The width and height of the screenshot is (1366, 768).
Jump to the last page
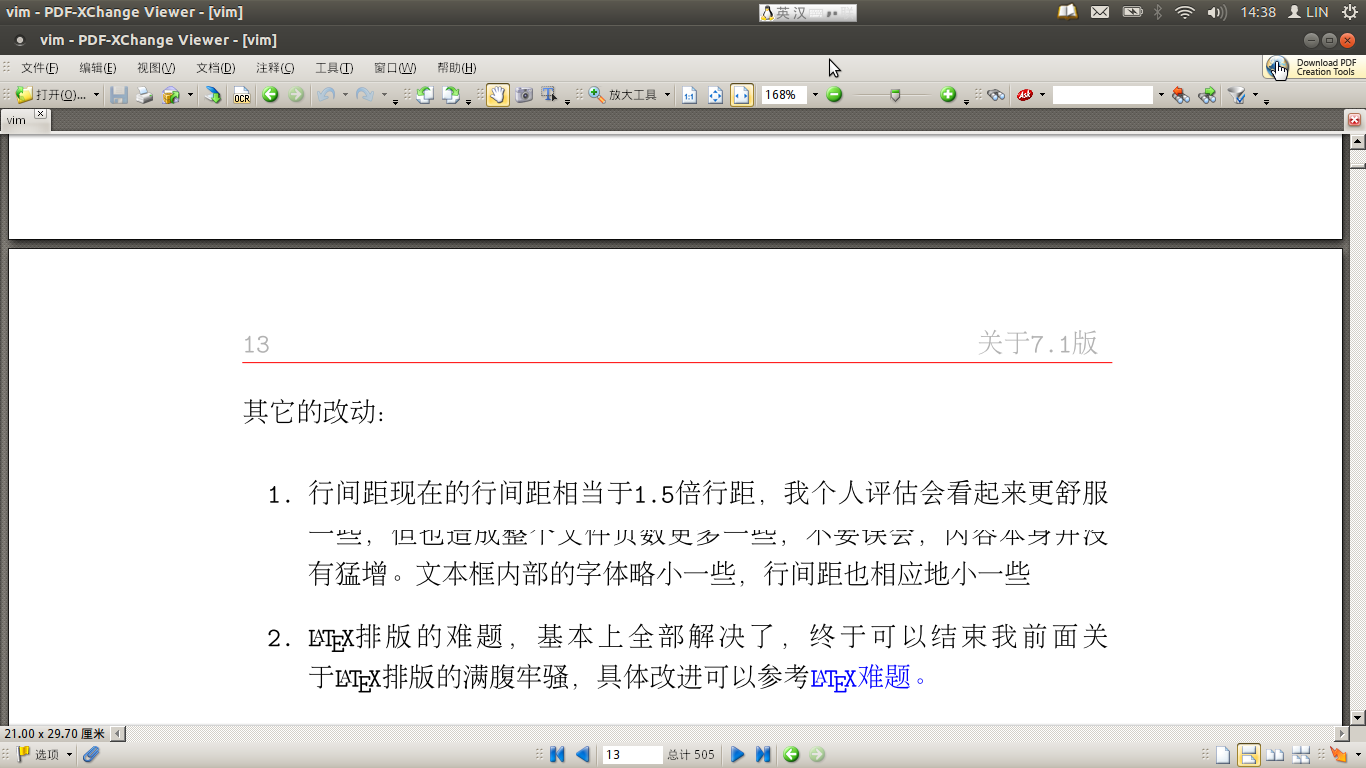coord(763,754)
